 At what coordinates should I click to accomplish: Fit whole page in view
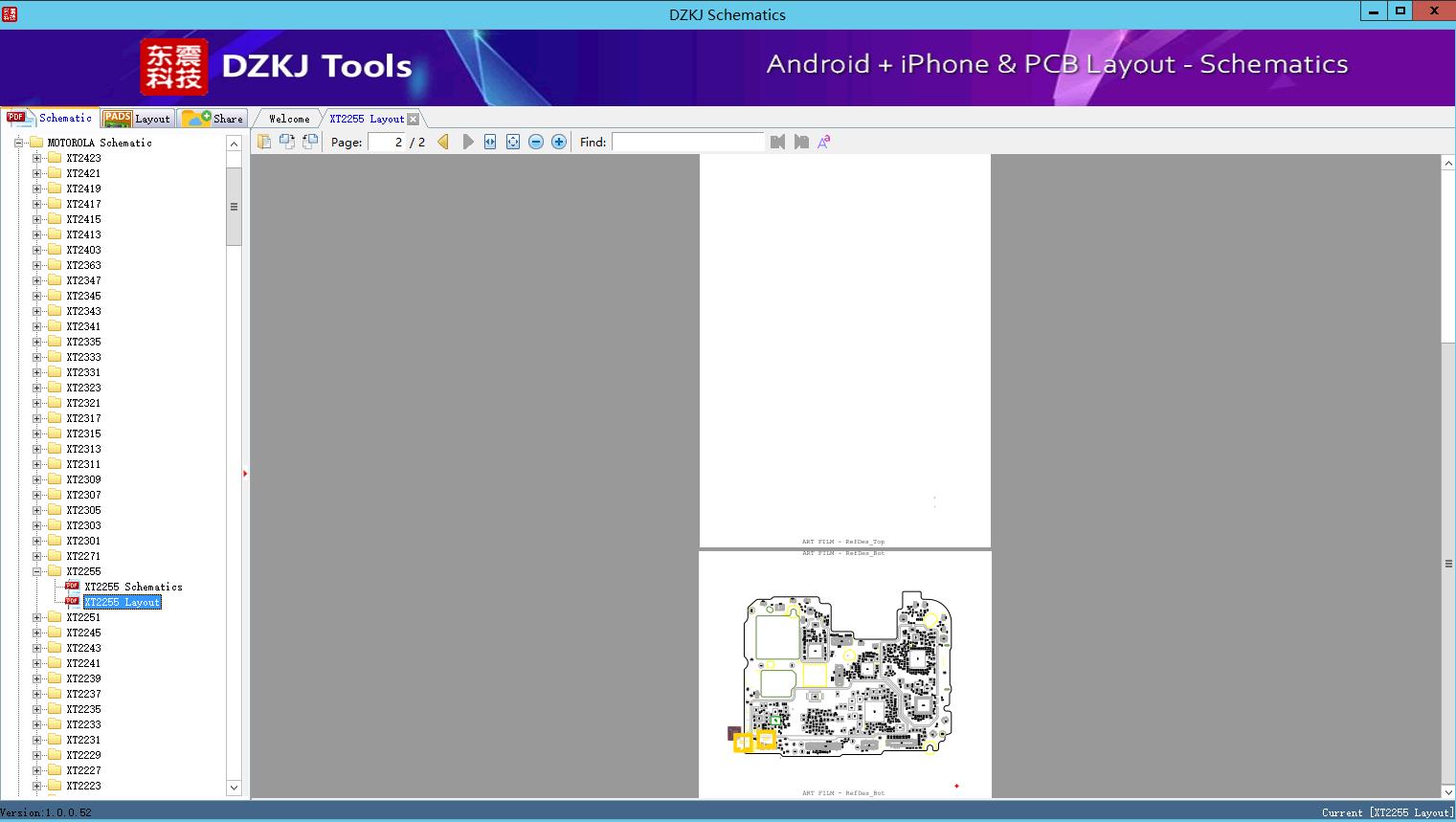[513, 142]
